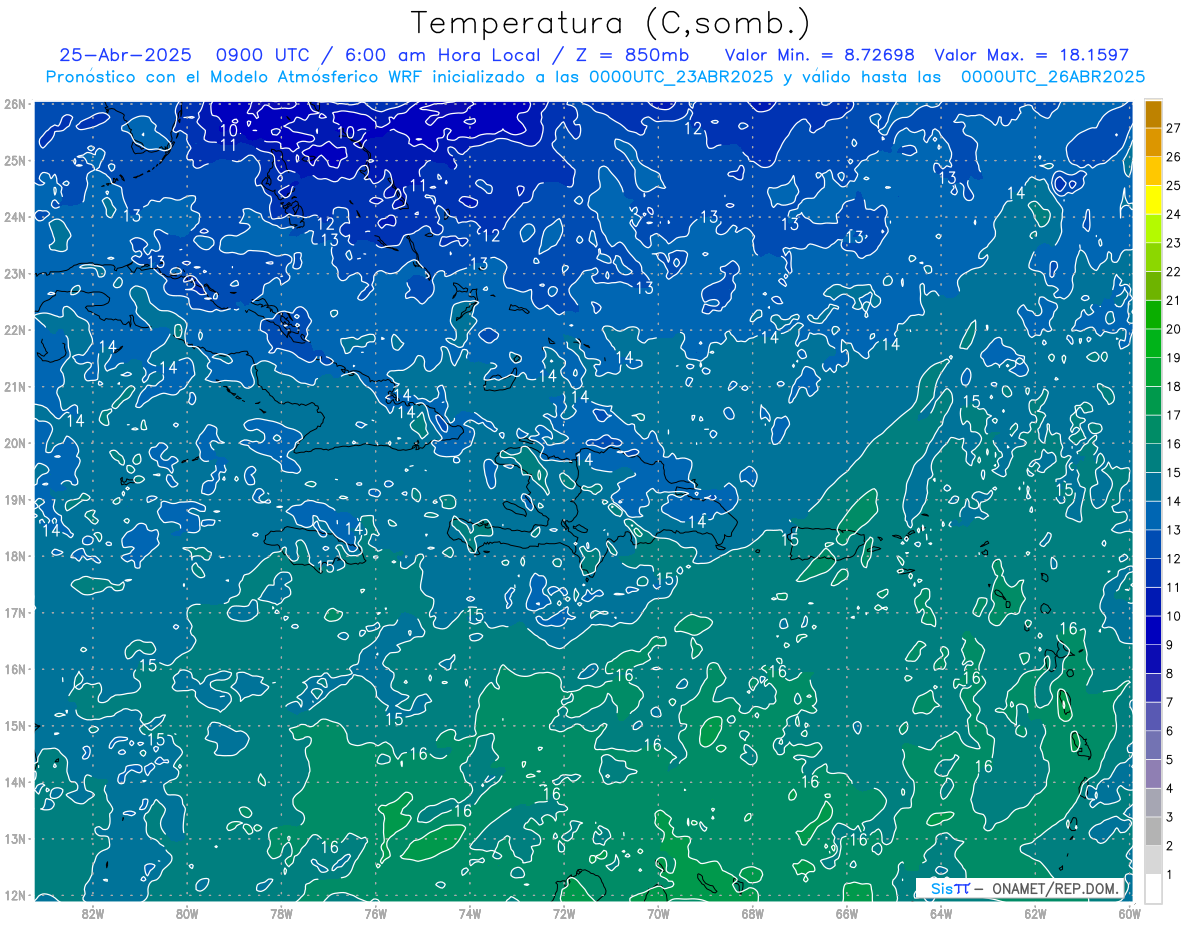Click the "22N" latitude axis label
The height and width of the screenshot is (927, 1200).
tap(15, 330)
